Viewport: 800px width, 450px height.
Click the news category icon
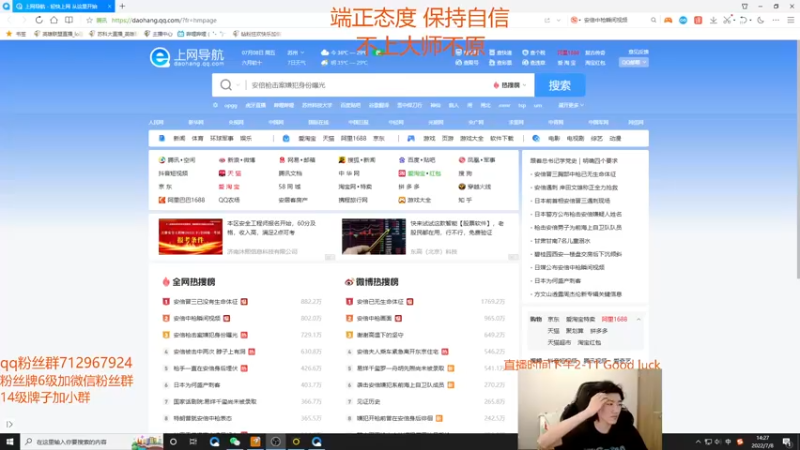(x=162, y=138)
